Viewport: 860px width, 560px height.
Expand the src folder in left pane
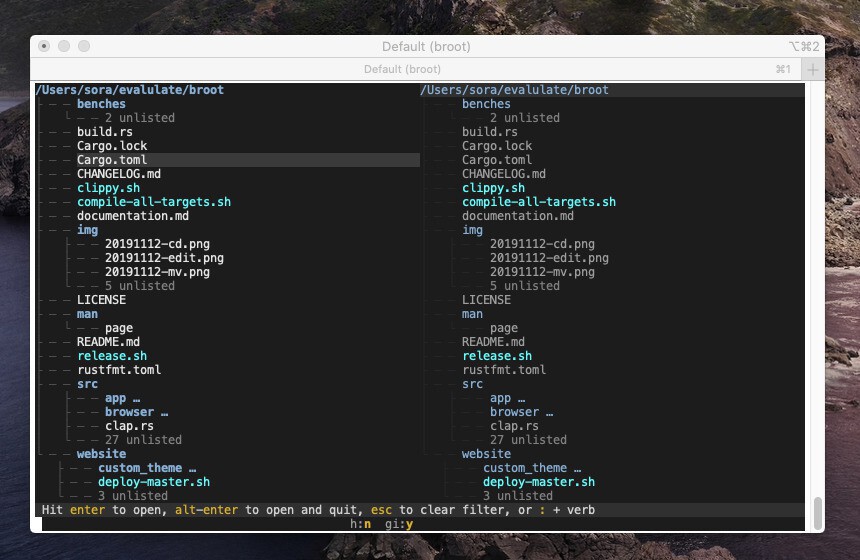[x=87, y=384]
